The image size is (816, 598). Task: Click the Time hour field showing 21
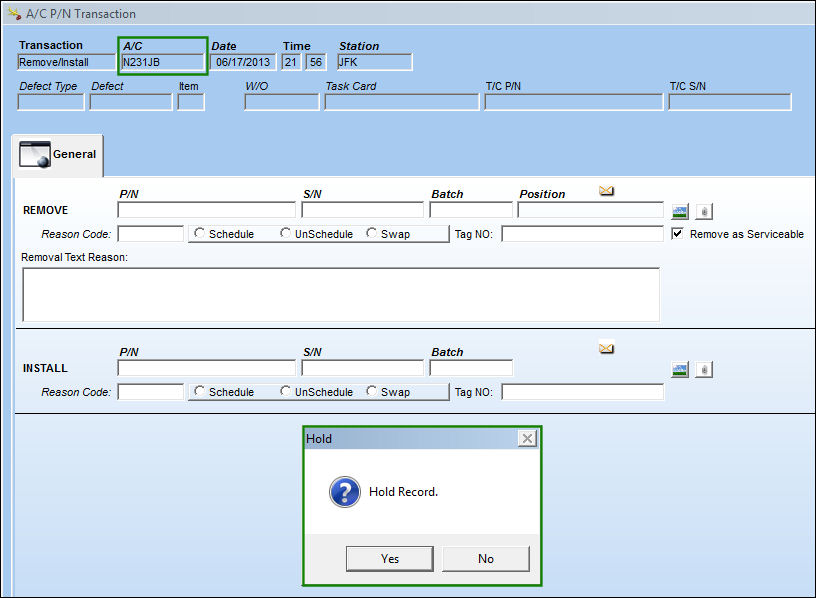tap(291, 62)
